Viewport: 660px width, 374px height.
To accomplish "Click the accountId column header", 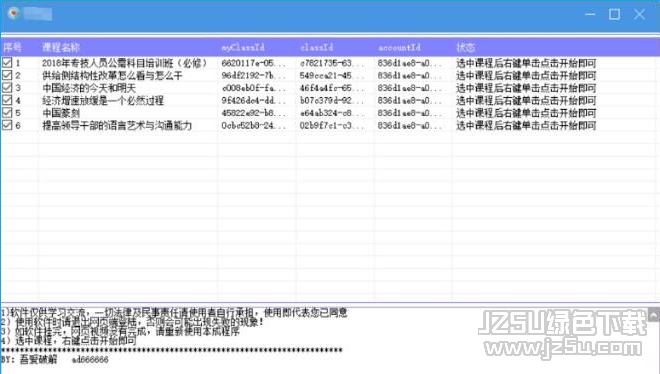I will tap(399, 47).
